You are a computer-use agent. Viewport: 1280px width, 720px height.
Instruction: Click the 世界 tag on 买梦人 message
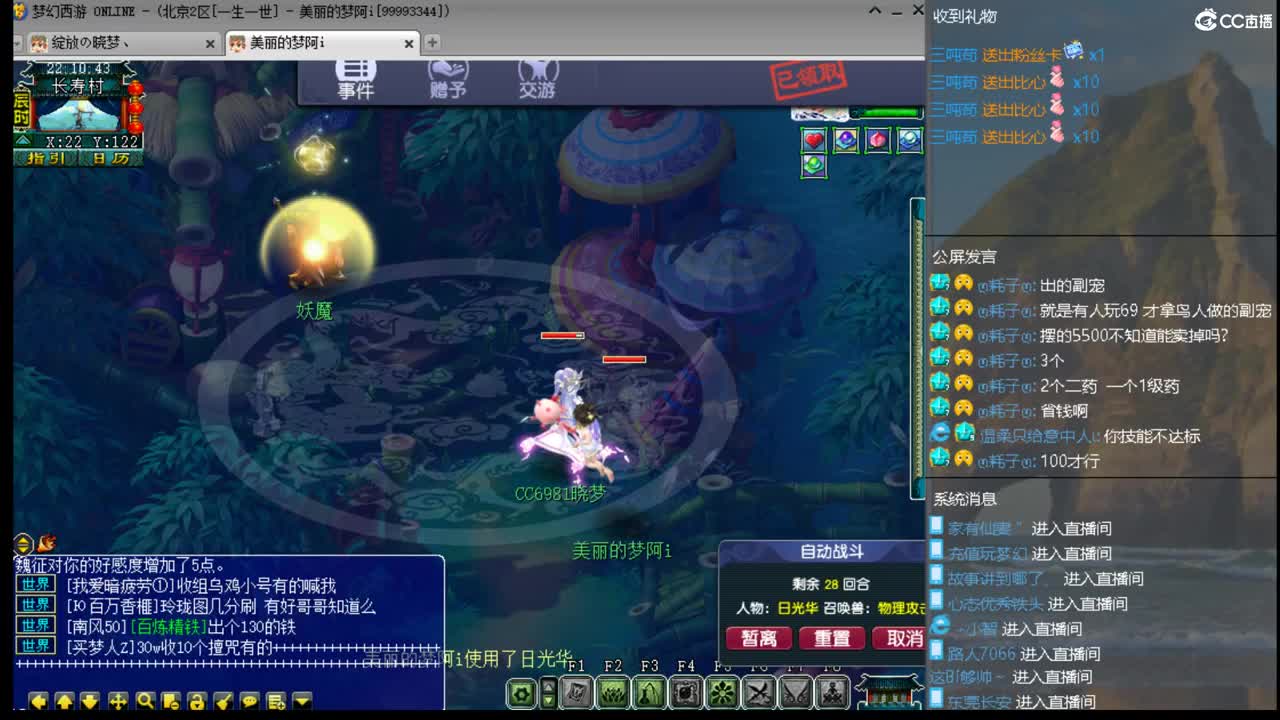pos(36,647)
